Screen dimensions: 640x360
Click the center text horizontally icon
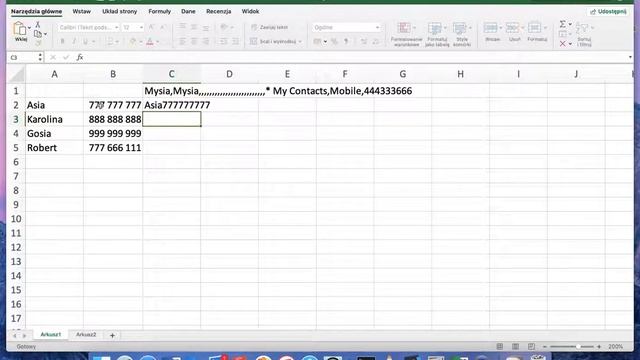tap(194, 42)
